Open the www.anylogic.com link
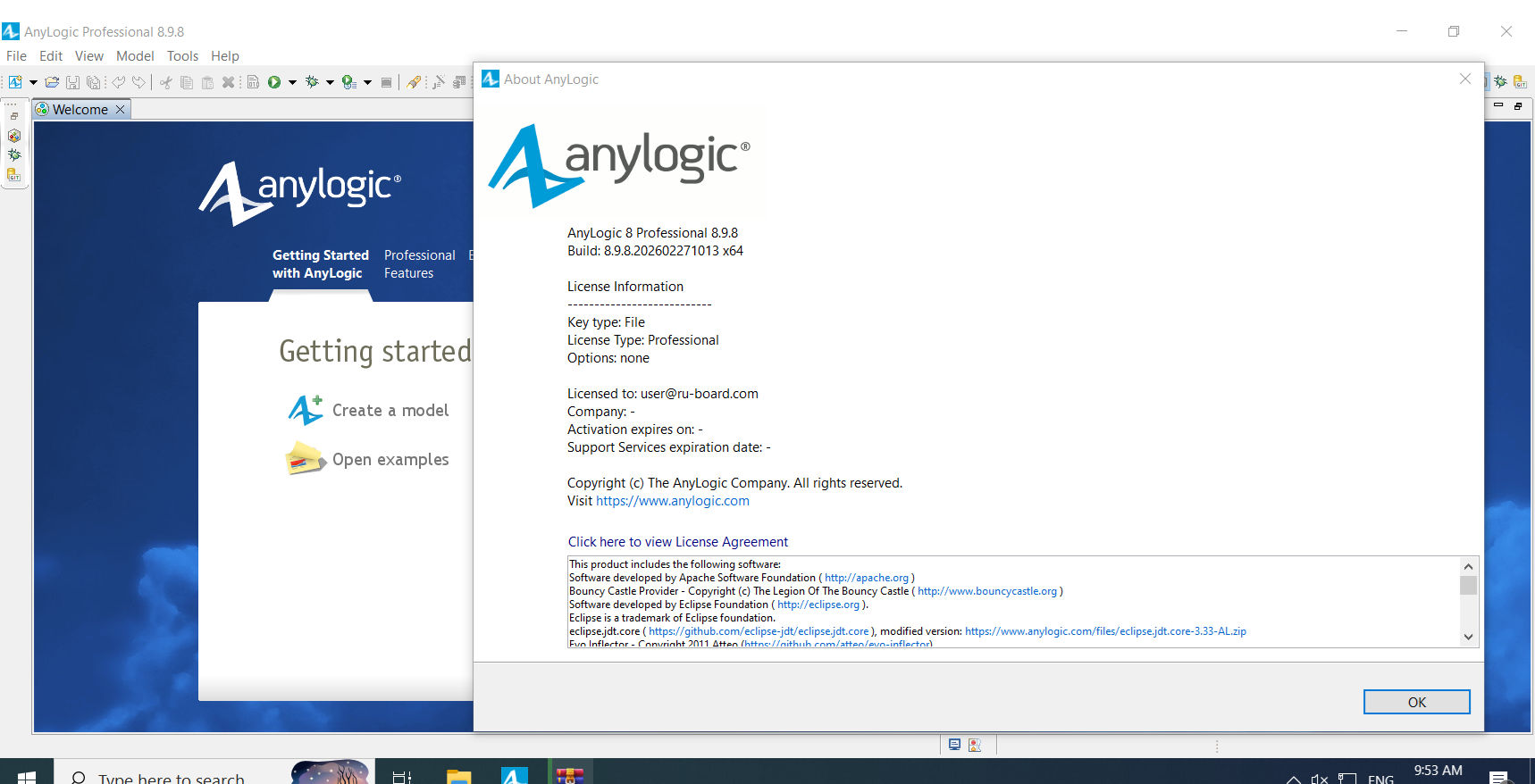1535x784 pixels. (x=673, y=501)
